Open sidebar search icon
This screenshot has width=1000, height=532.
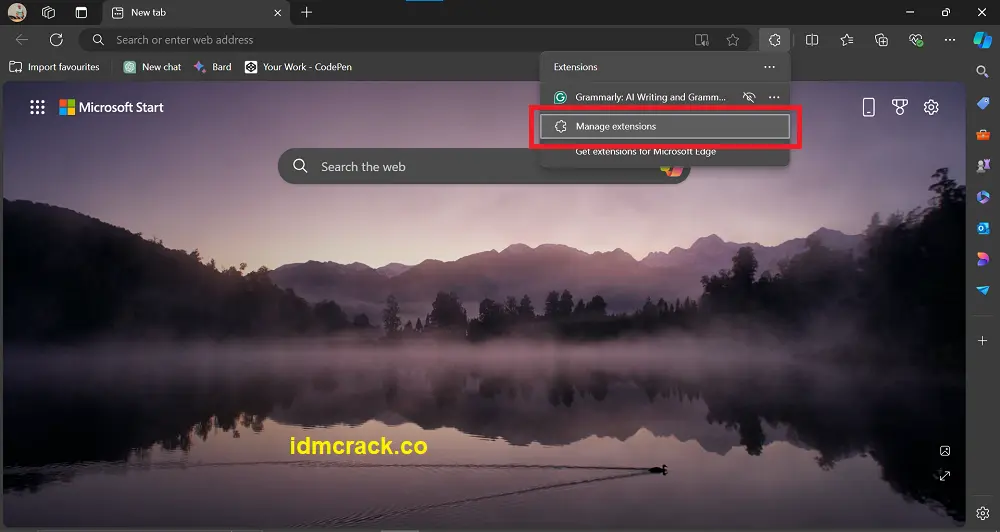pyautogui.click(x=982, y=71)
